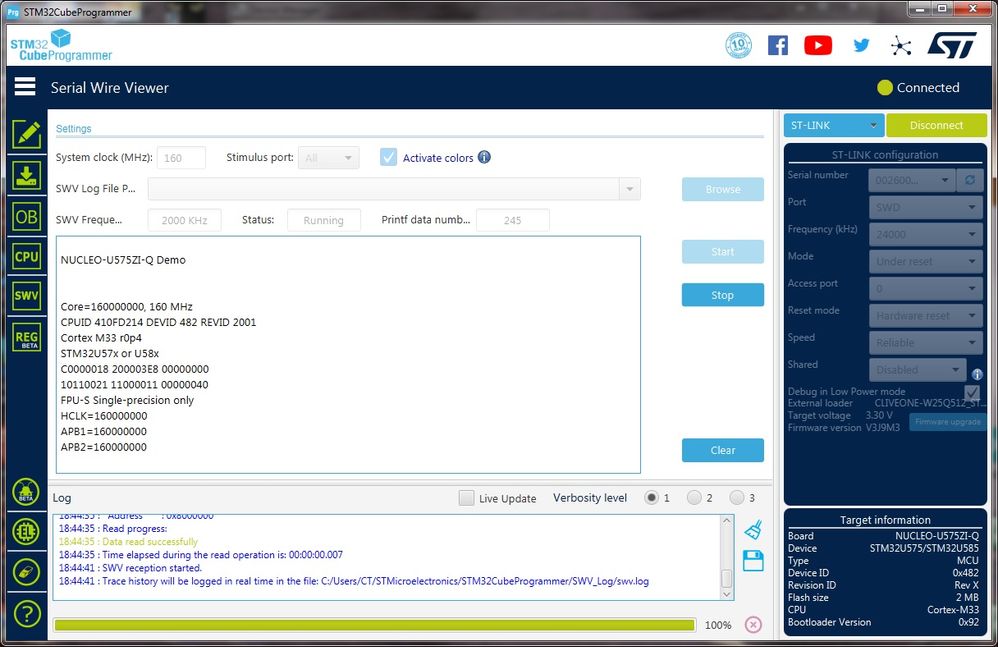Open the Mode Under reset dropdown
This screenshot has width=998, height=647.
[925, 261]
